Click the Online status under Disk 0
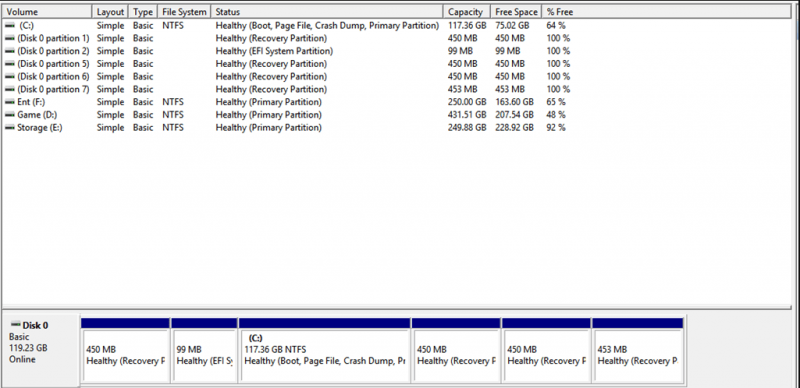 (22, 359)
